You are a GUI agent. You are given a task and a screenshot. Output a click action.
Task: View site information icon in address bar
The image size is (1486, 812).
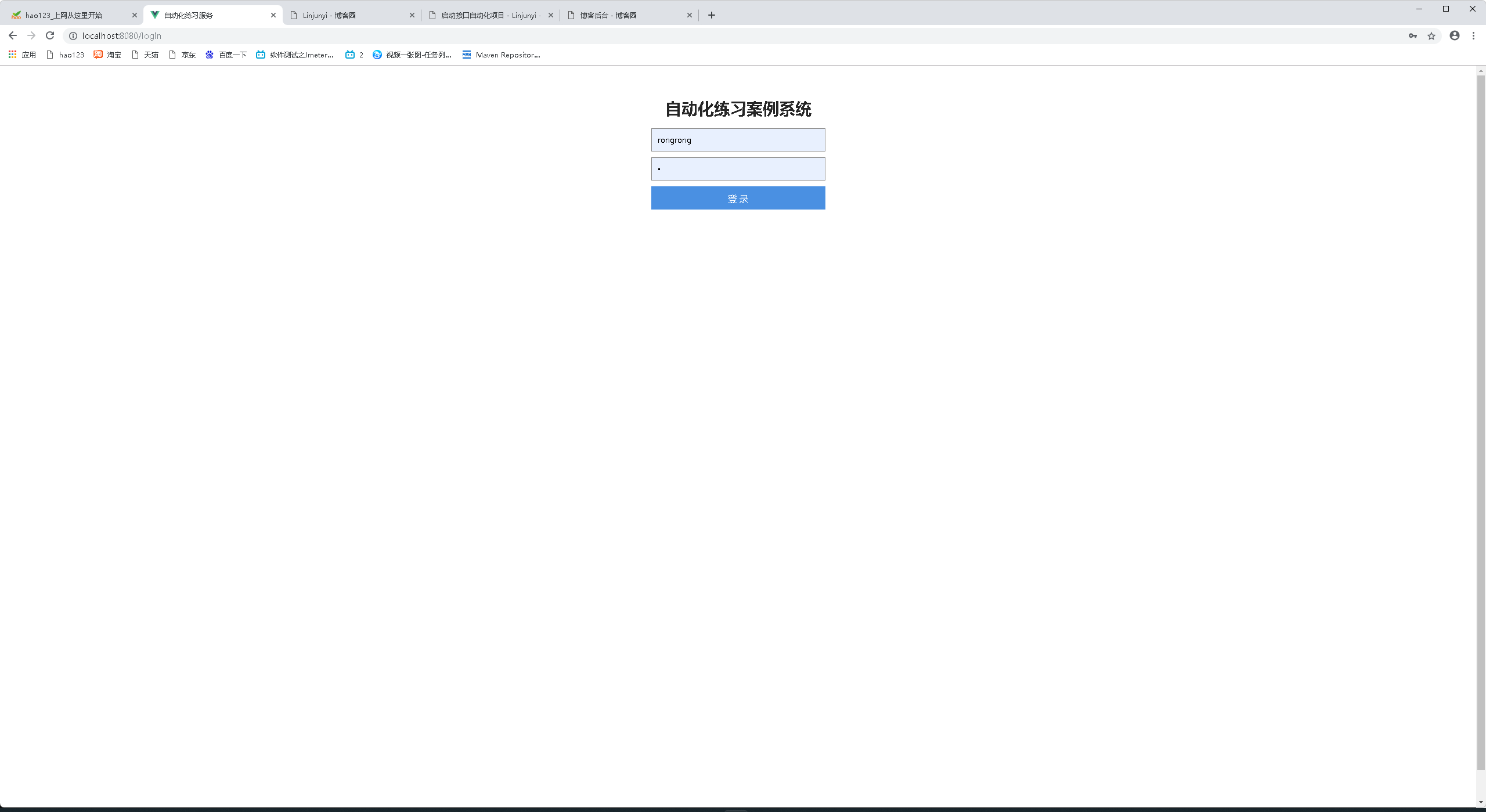pyautogui.click(x=73, y=36)
